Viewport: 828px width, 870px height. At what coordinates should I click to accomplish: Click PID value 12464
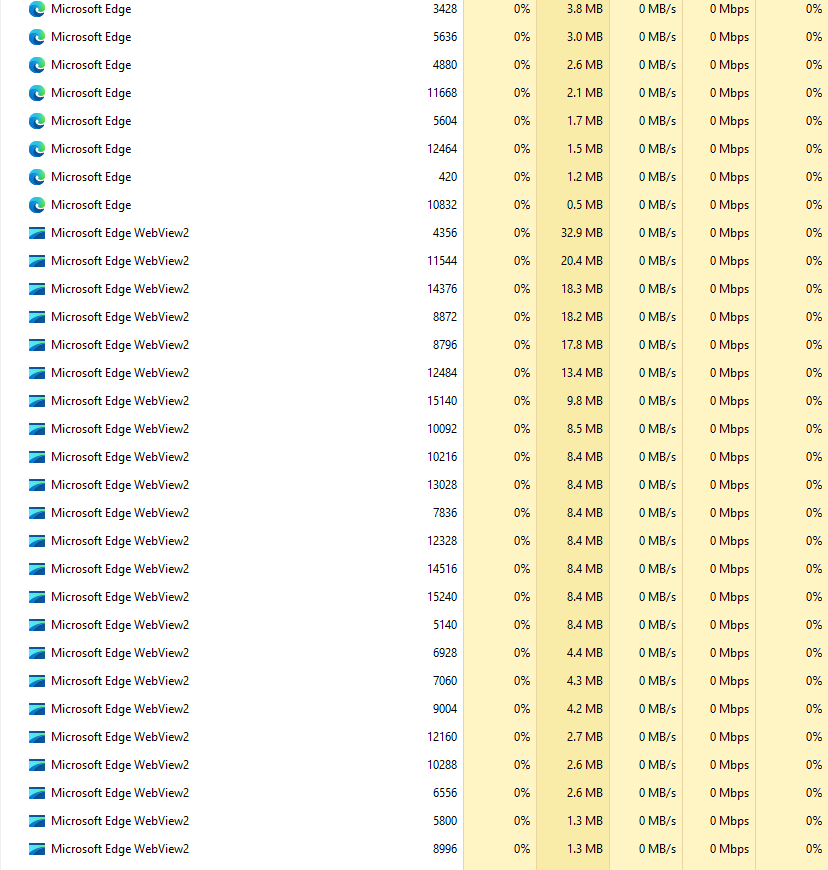pyautogui.click(x=442, y=149)
